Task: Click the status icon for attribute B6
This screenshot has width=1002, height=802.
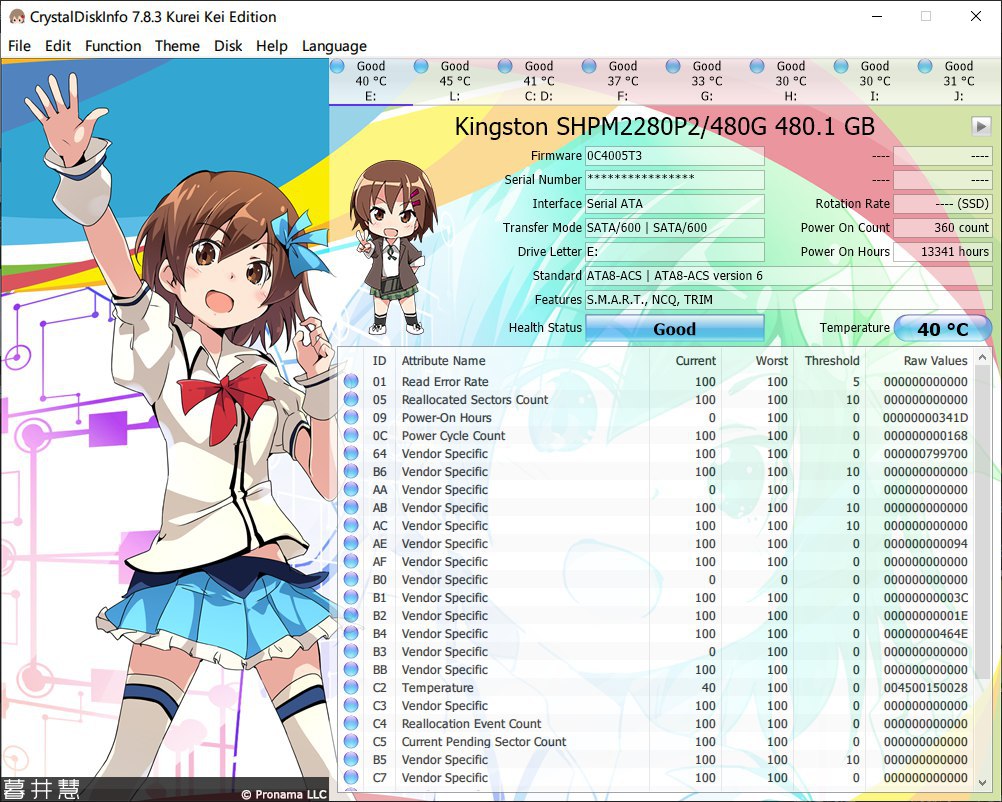Action: click(x=351, y=472)
